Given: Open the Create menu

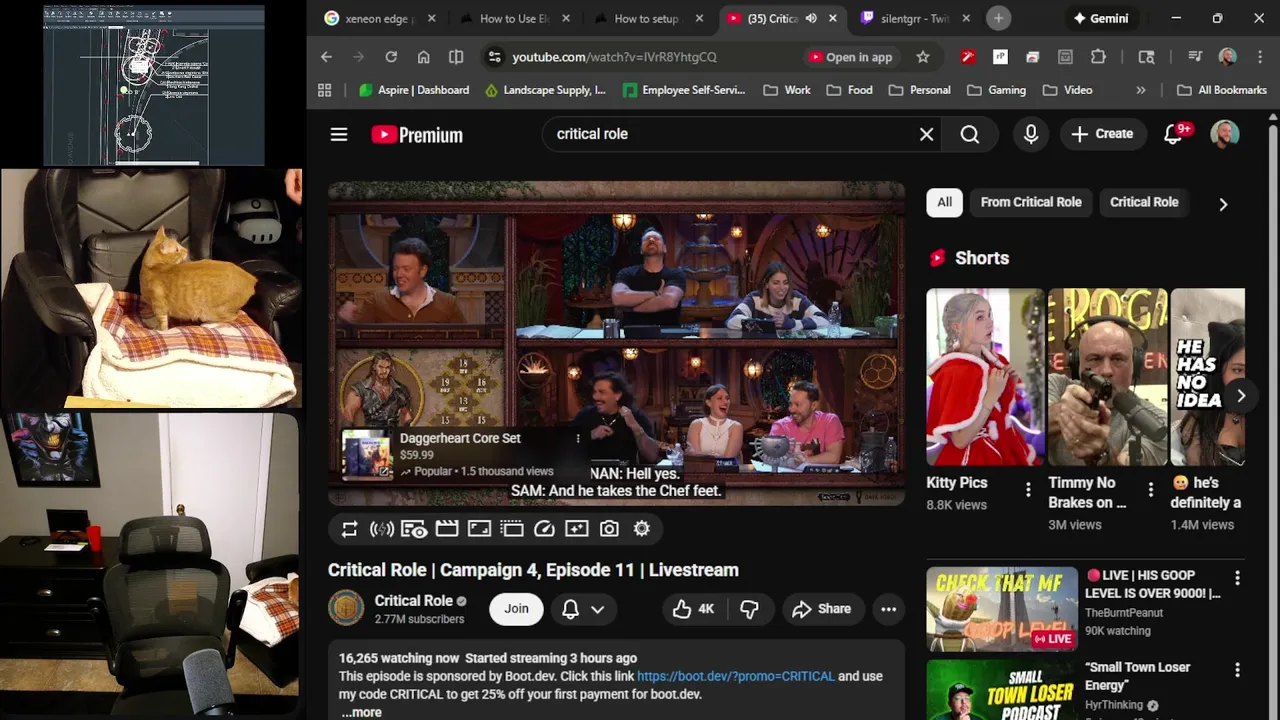Looking at the screenshot, I should click(x=1102, y=134).
